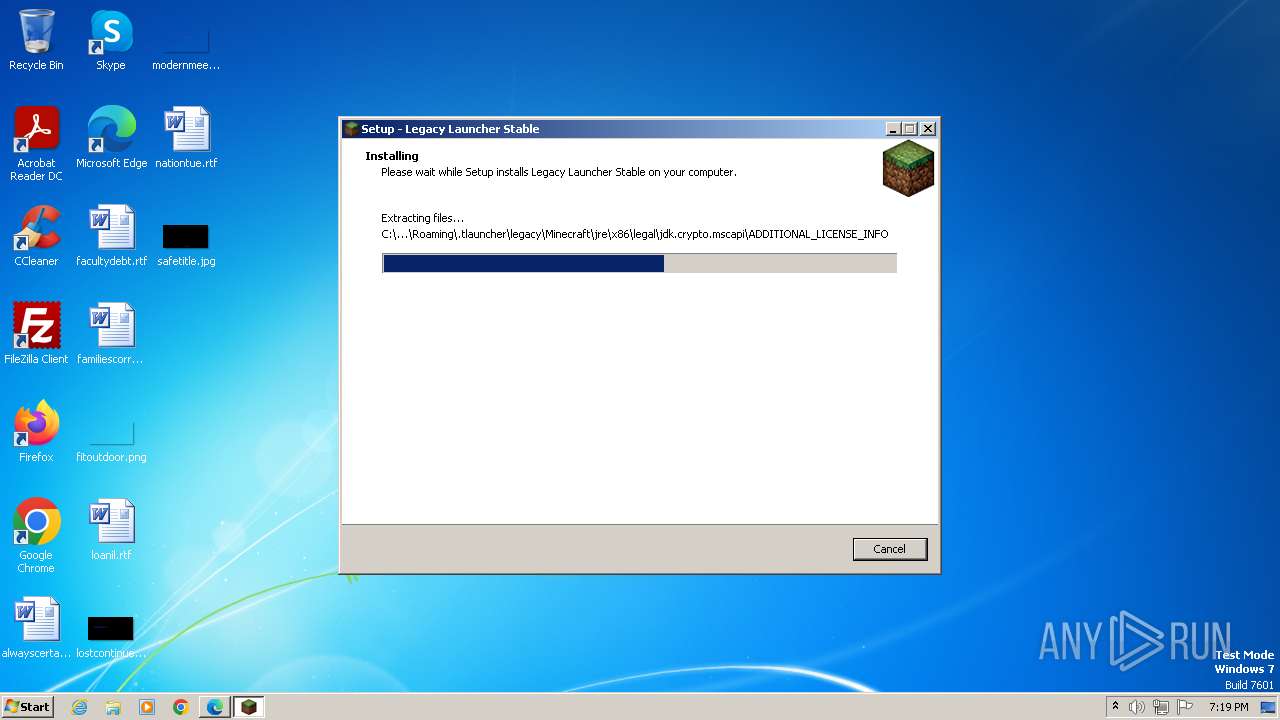Select the Firefox desktop shortcut
This screenshot has height=720, width=1280.
click(36, 432)
